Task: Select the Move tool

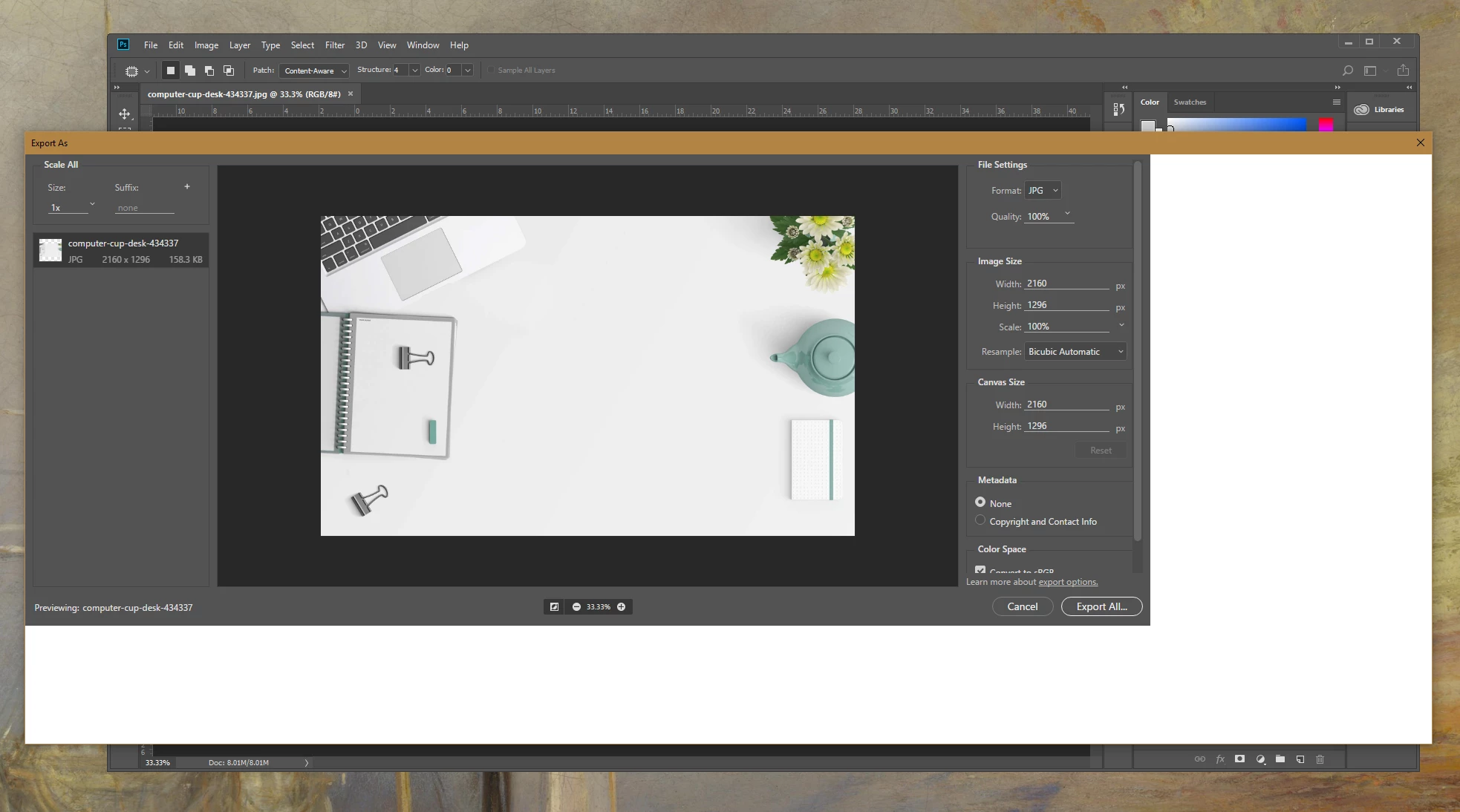Action: point(125,114)
